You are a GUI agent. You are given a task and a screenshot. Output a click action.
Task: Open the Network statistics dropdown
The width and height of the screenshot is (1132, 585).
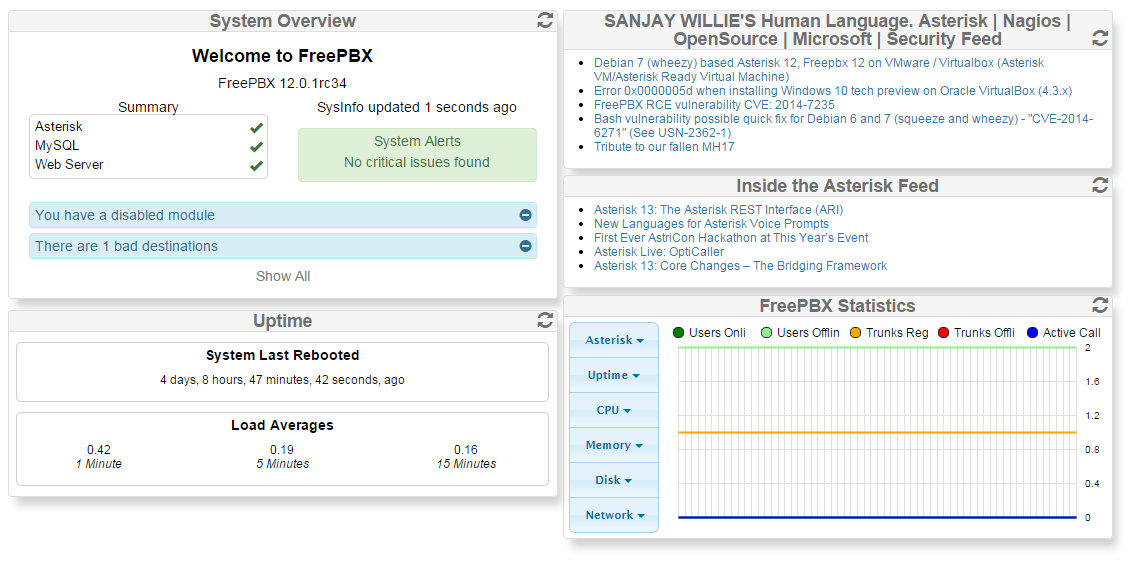point(614,515)
